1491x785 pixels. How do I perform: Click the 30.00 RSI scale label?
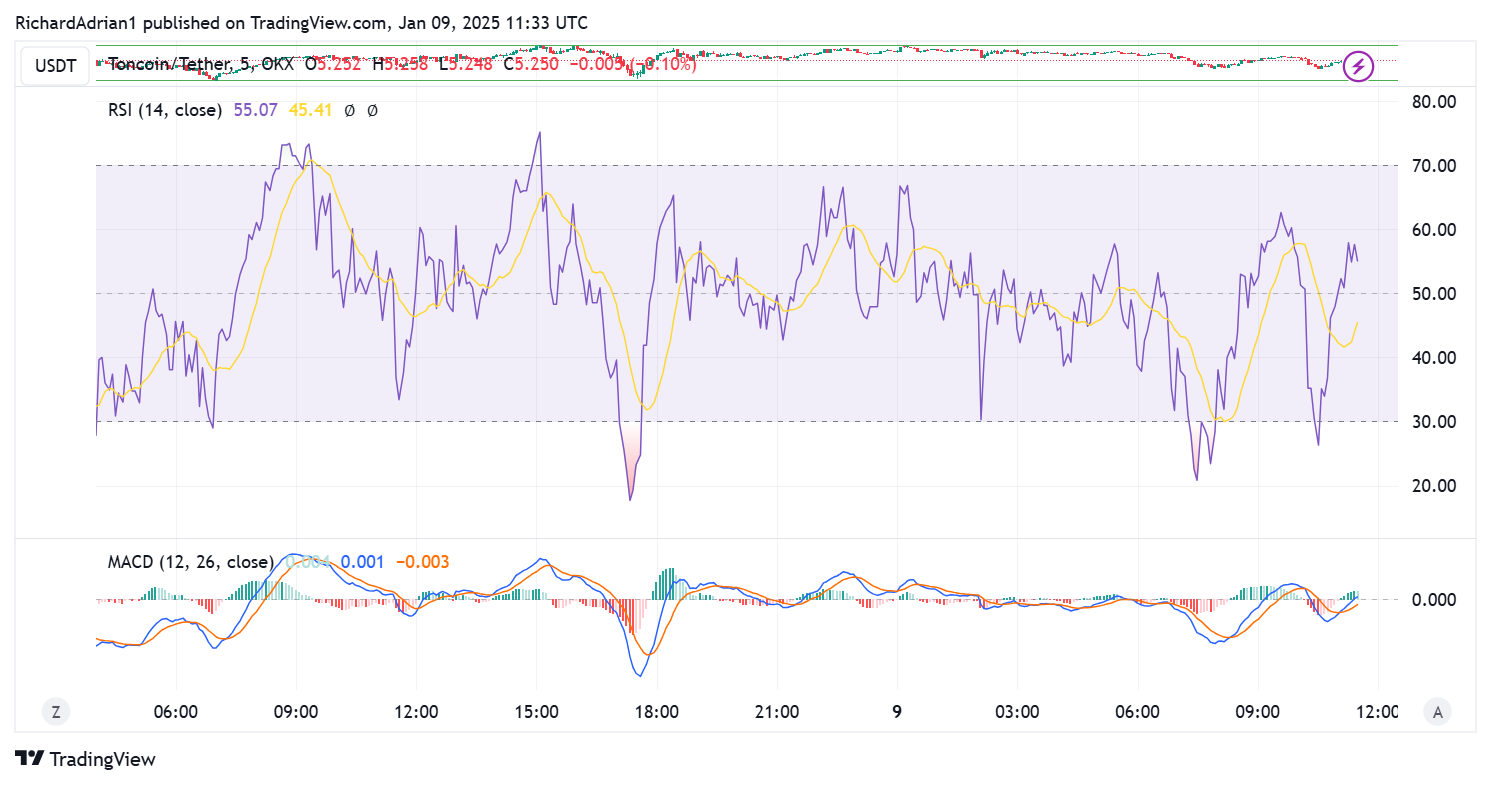point(1434,421)
